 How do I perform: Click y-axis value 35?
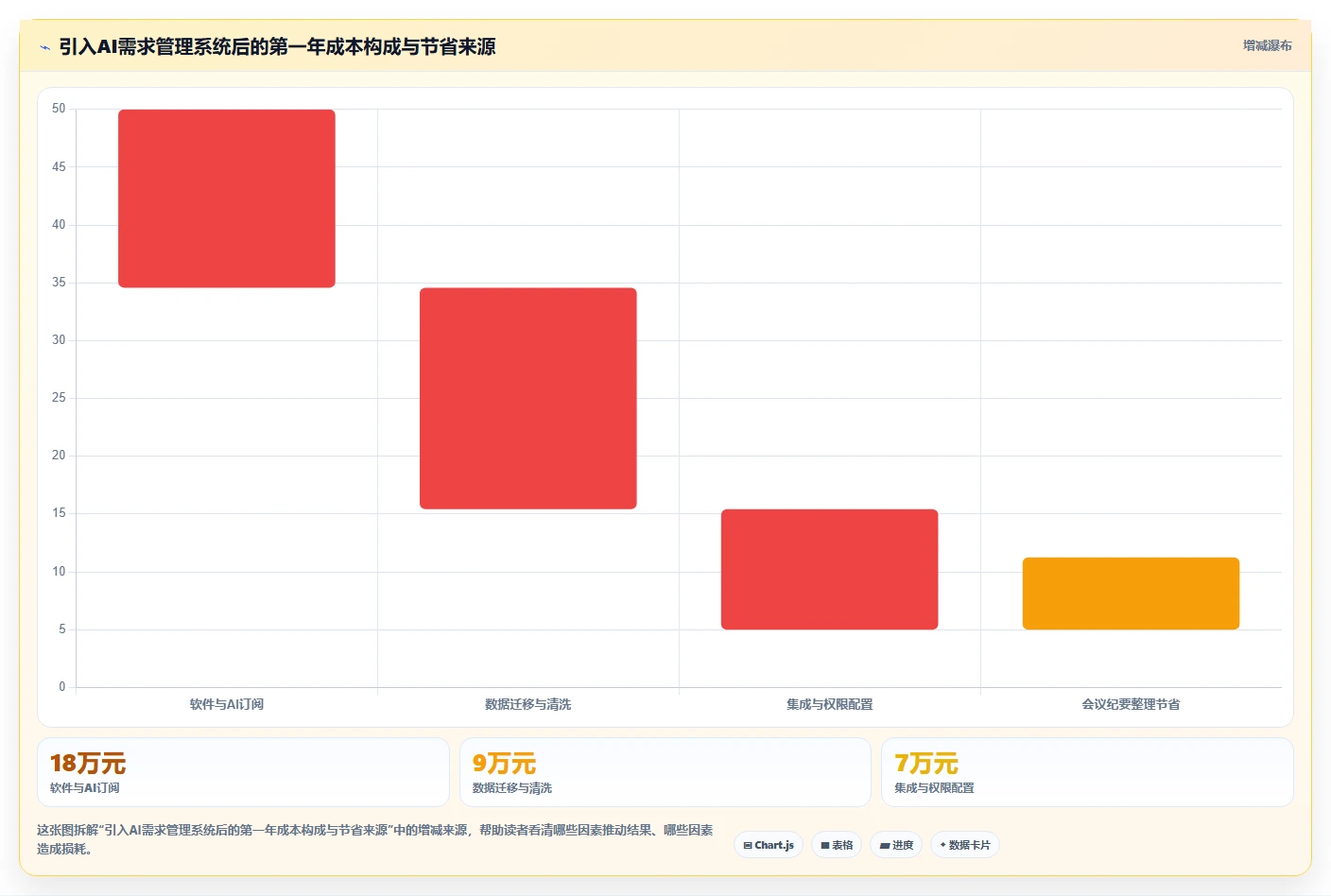point(59,283)
